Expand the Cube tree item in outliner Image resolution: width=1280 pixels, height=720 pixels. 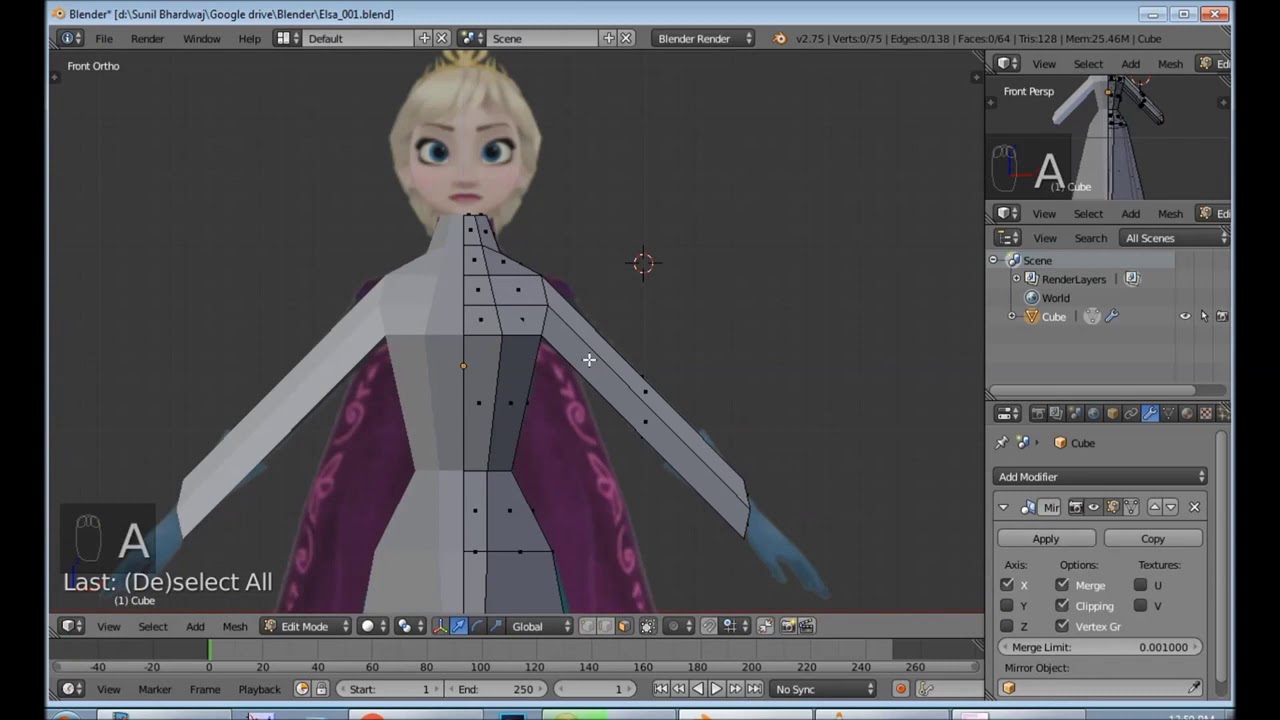tap(1011, 316)
